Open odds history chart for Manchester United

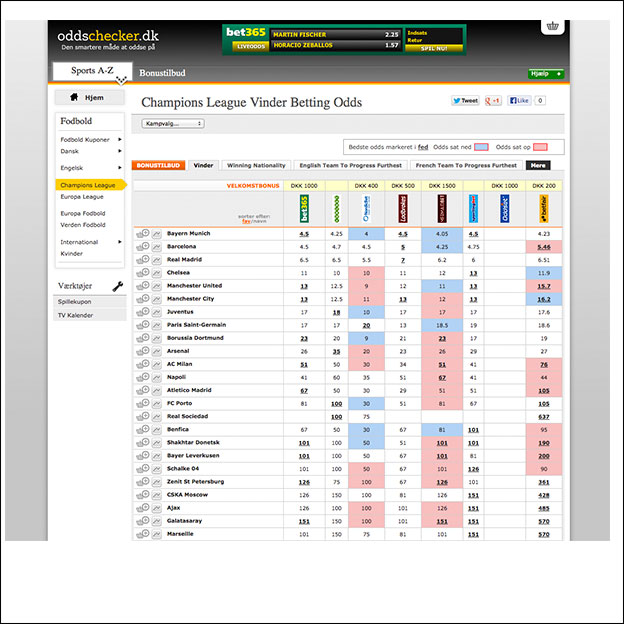pyautogui.click(x=157, y=286)
